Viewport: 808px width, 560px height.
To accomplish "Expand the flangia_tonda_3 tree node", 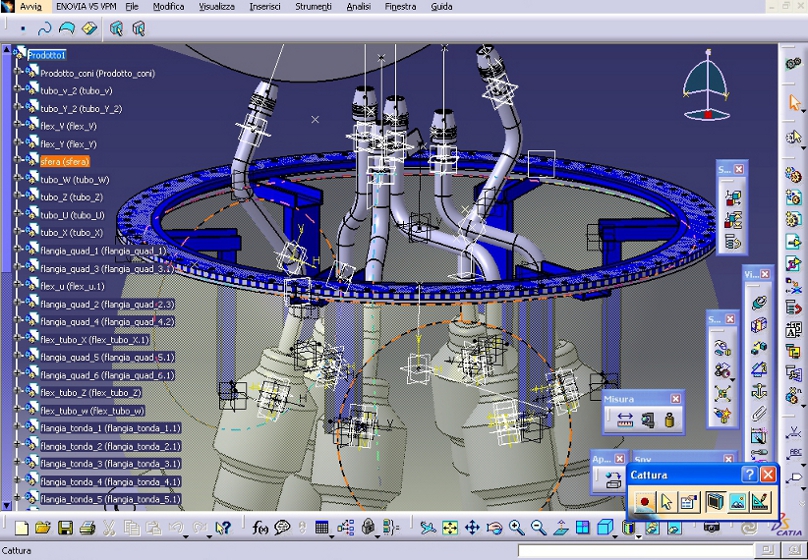I will click(x=17, y=464).
